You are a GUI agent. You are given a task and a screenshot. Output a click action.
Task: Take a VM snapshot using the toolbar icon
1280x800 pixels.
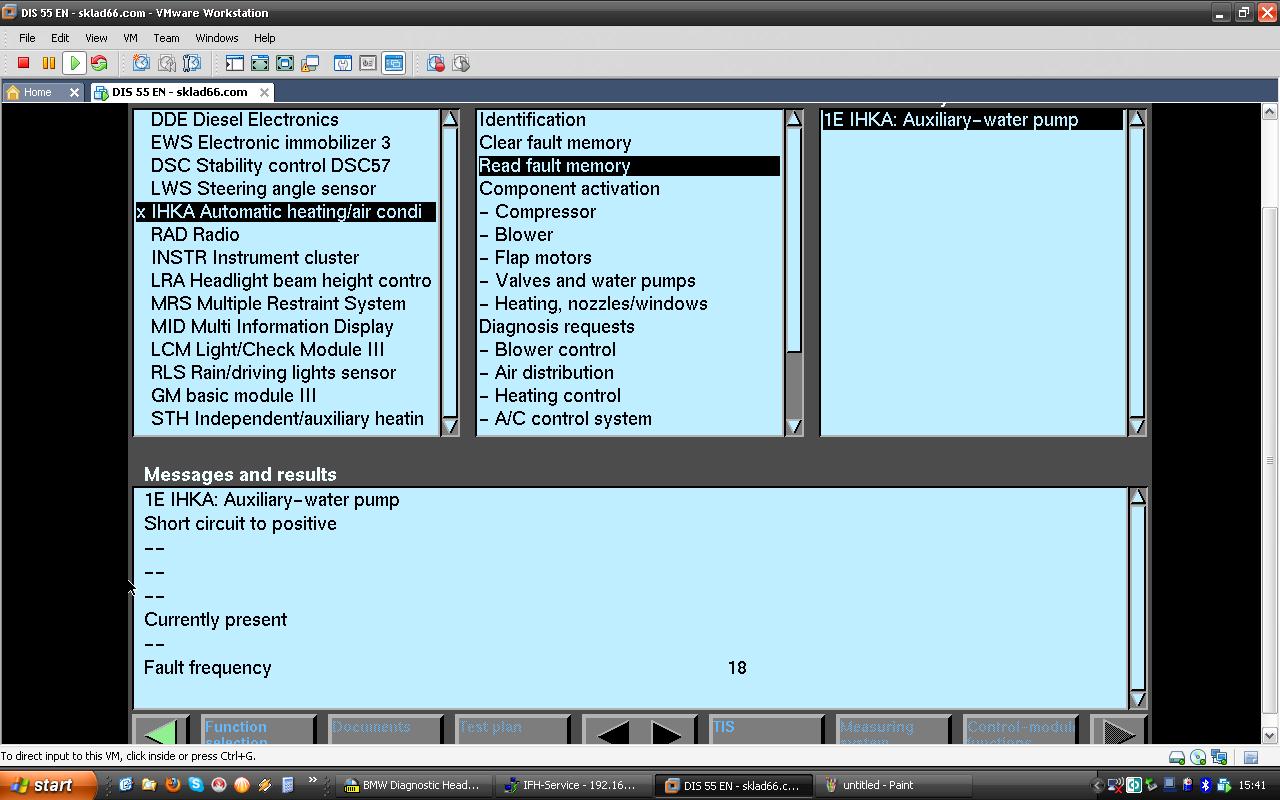(142, 63)
